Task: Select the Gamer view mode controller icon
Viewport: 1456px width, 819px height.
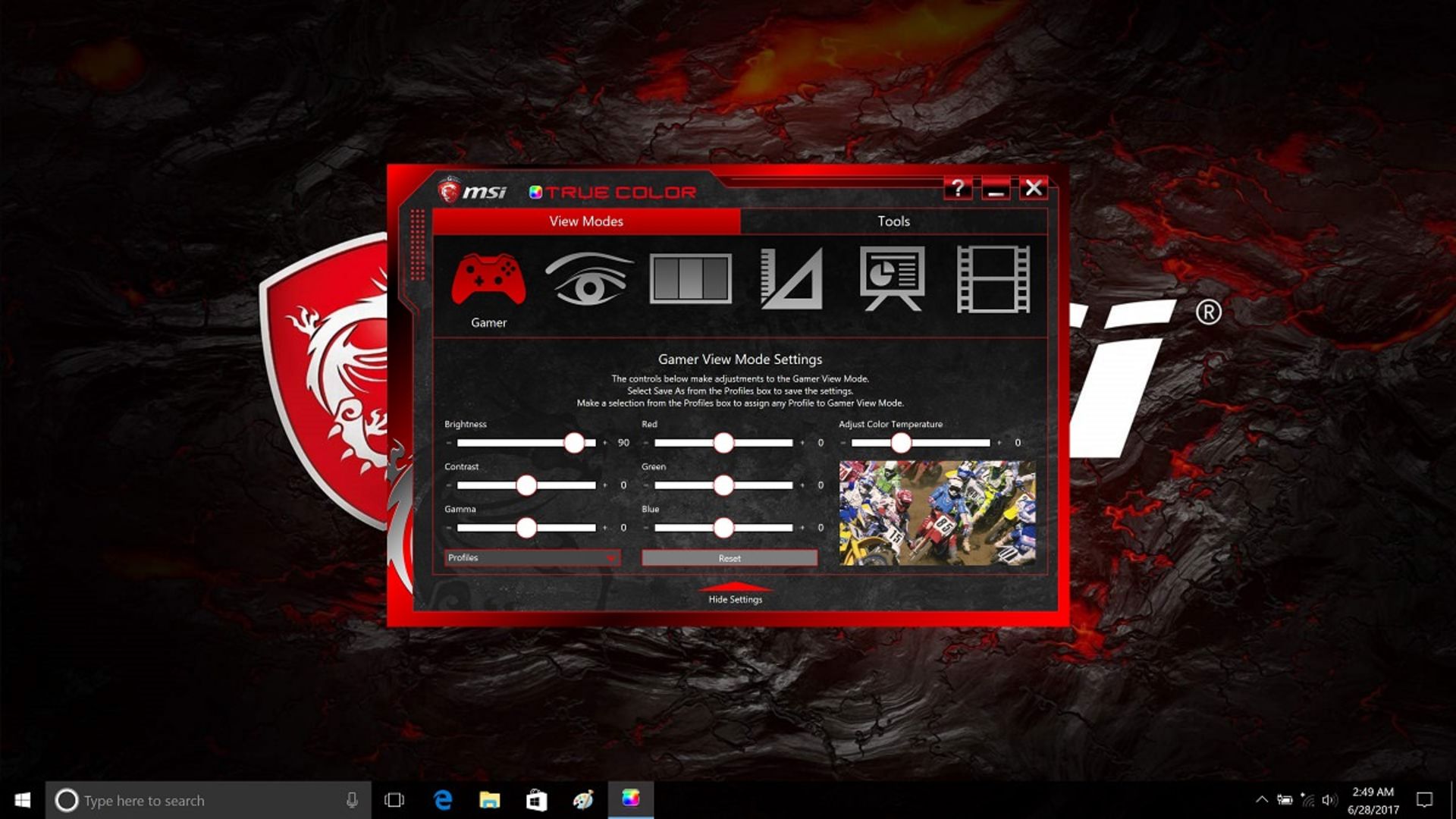Action: pyautogui.click(x=488, y=279)
